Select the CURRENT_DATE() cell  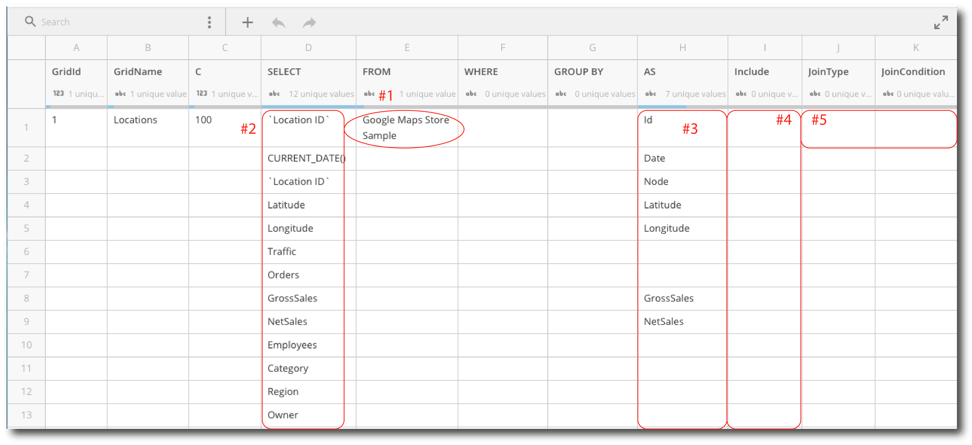coord(309,159)
